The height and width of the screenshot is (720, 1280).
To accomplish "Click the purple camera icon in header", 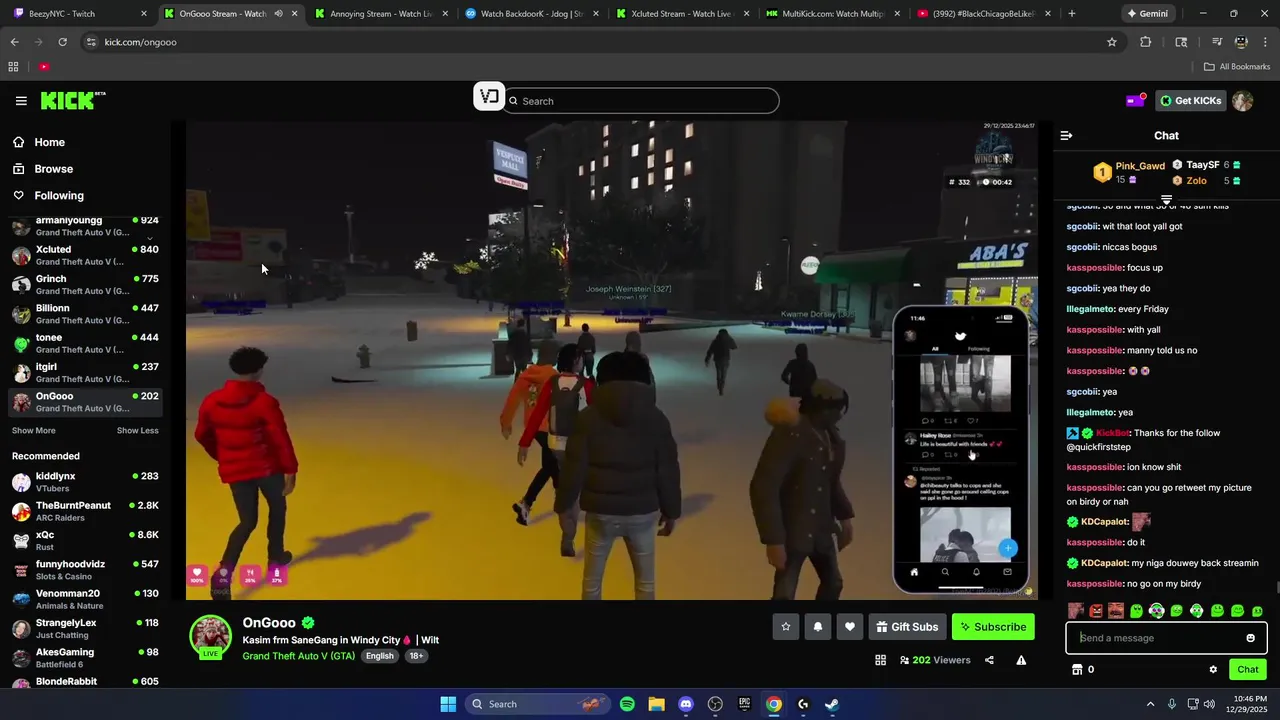I will (x=1135, y=100).
